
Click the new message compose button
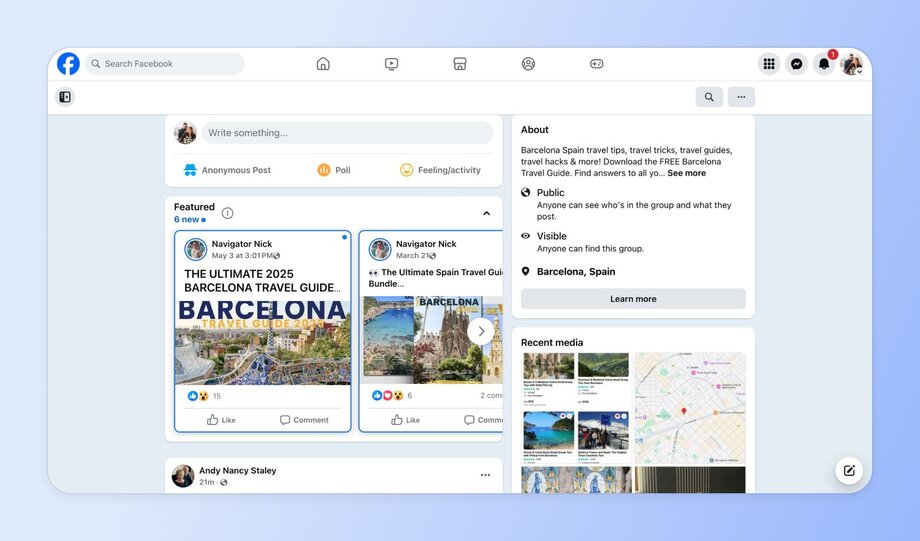[849, 470]
